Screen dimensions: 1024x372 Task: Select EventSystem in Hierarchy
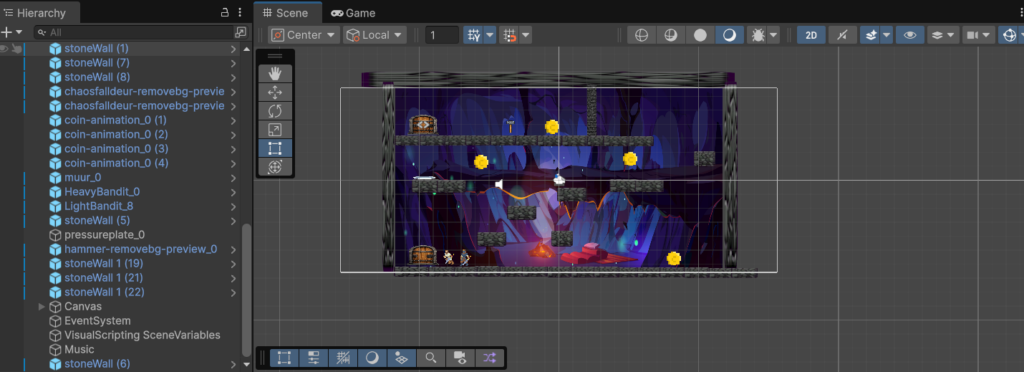point(97,321)
